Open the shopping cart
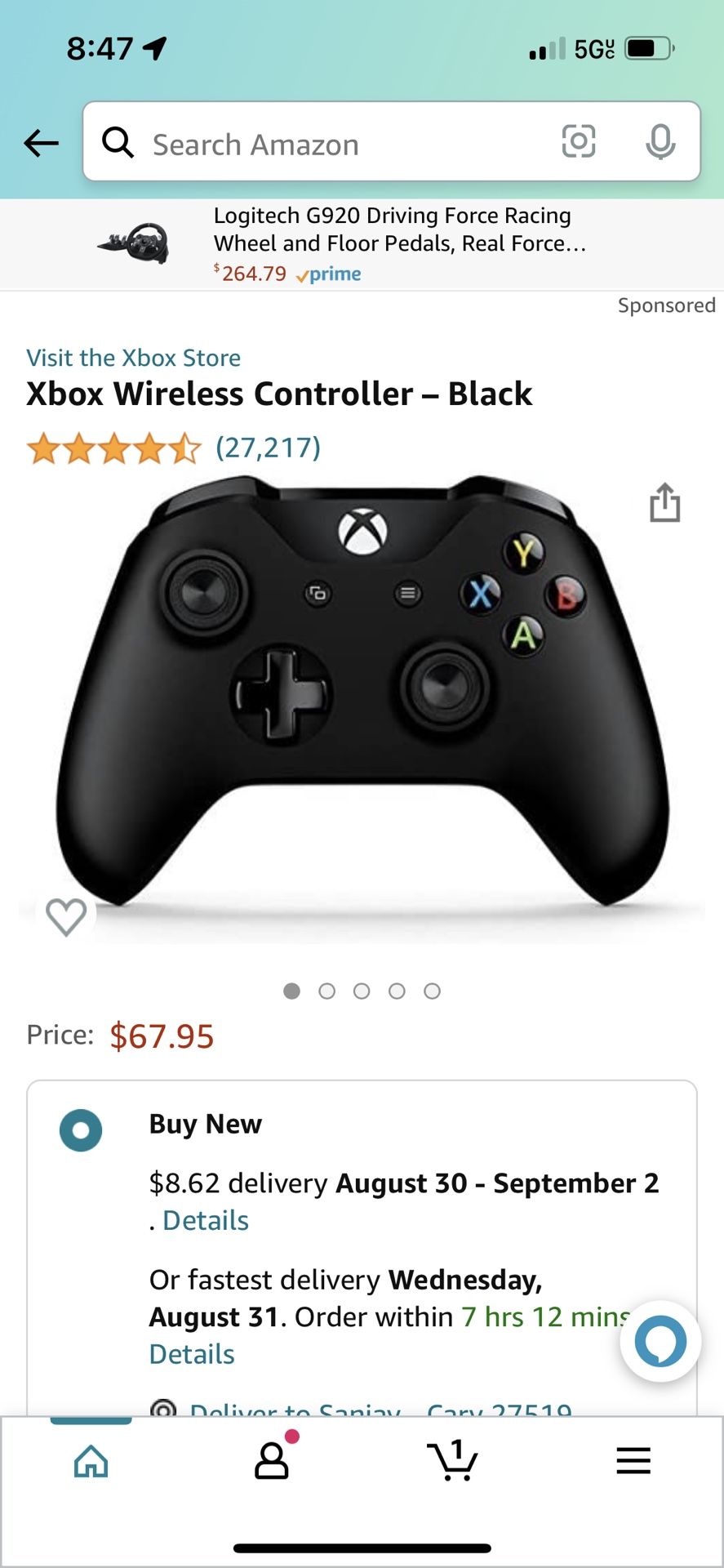This screenshot has width=724, height=1568. coord(452,1460)
